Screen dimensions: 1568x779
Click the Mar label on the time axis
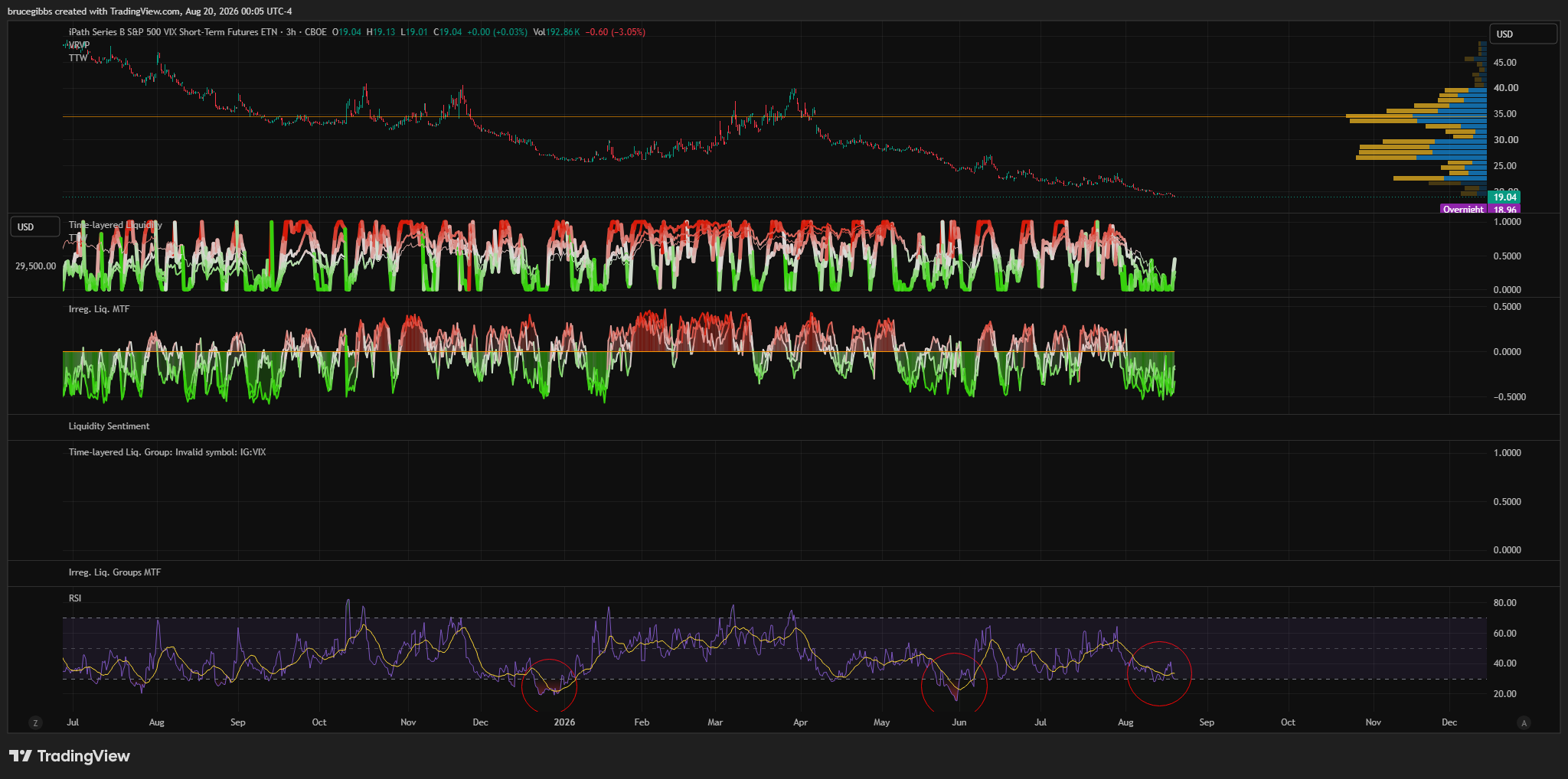pos(715,722)
